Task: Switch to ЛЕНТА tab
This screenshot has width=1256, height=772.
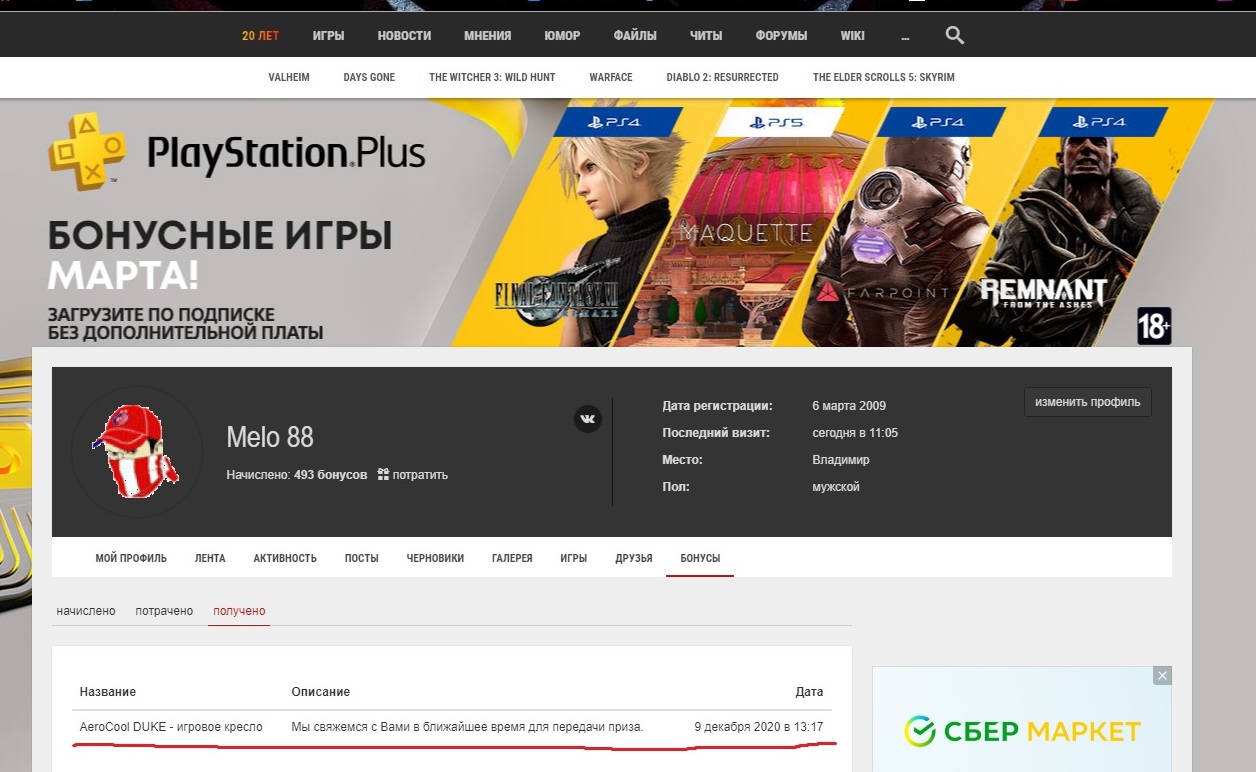Action: tap(210, 558)
